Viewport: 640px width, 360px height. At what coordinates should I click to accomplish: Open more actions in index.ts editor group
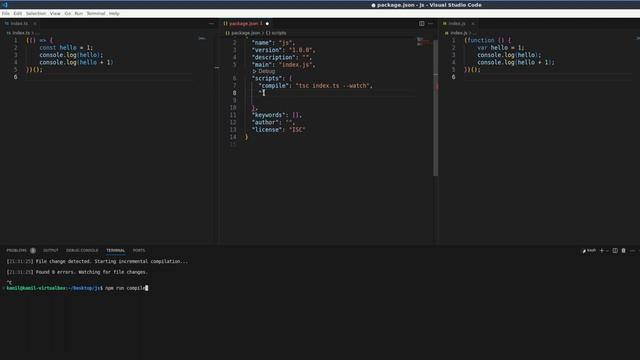point(211,24)
